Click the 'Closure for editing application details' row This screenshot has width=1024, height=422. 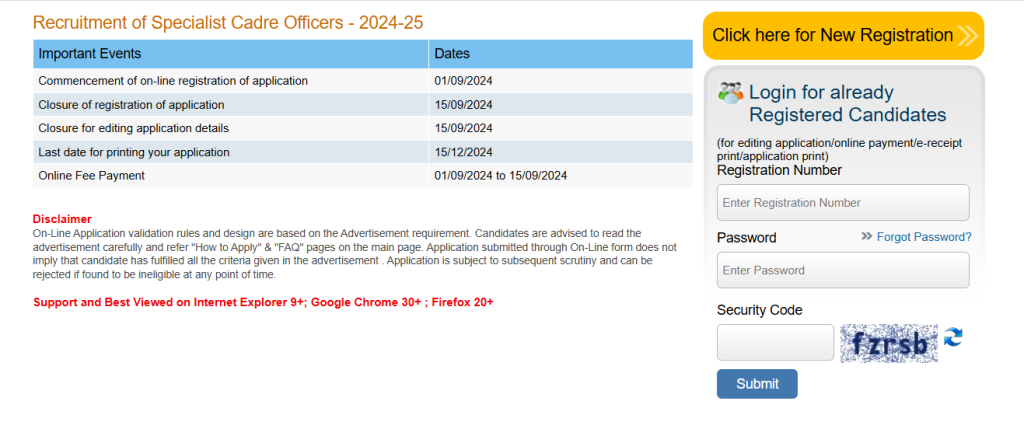[134, 128]
